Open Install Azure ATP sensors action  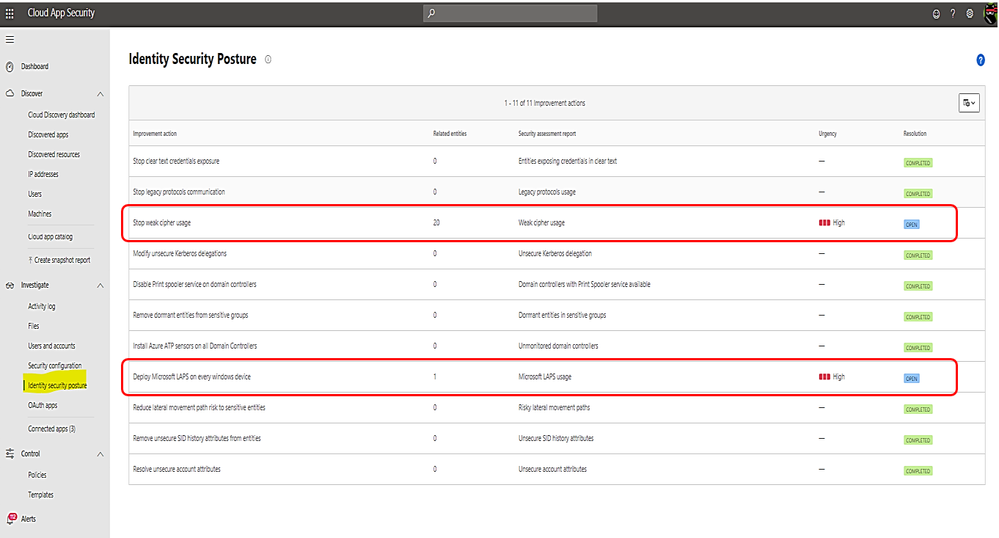click(195, 346)
